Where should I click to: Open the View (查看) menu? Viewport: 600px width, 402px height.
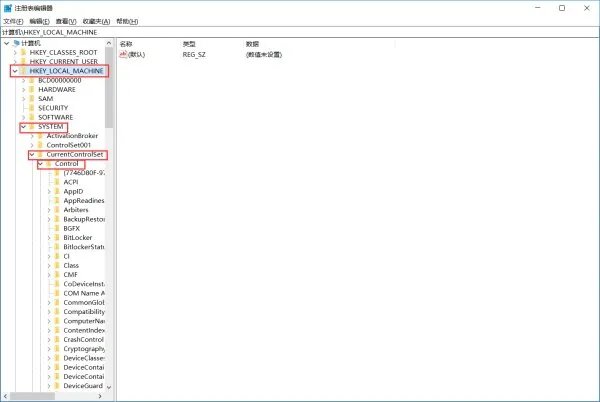[x=66, y=21]
